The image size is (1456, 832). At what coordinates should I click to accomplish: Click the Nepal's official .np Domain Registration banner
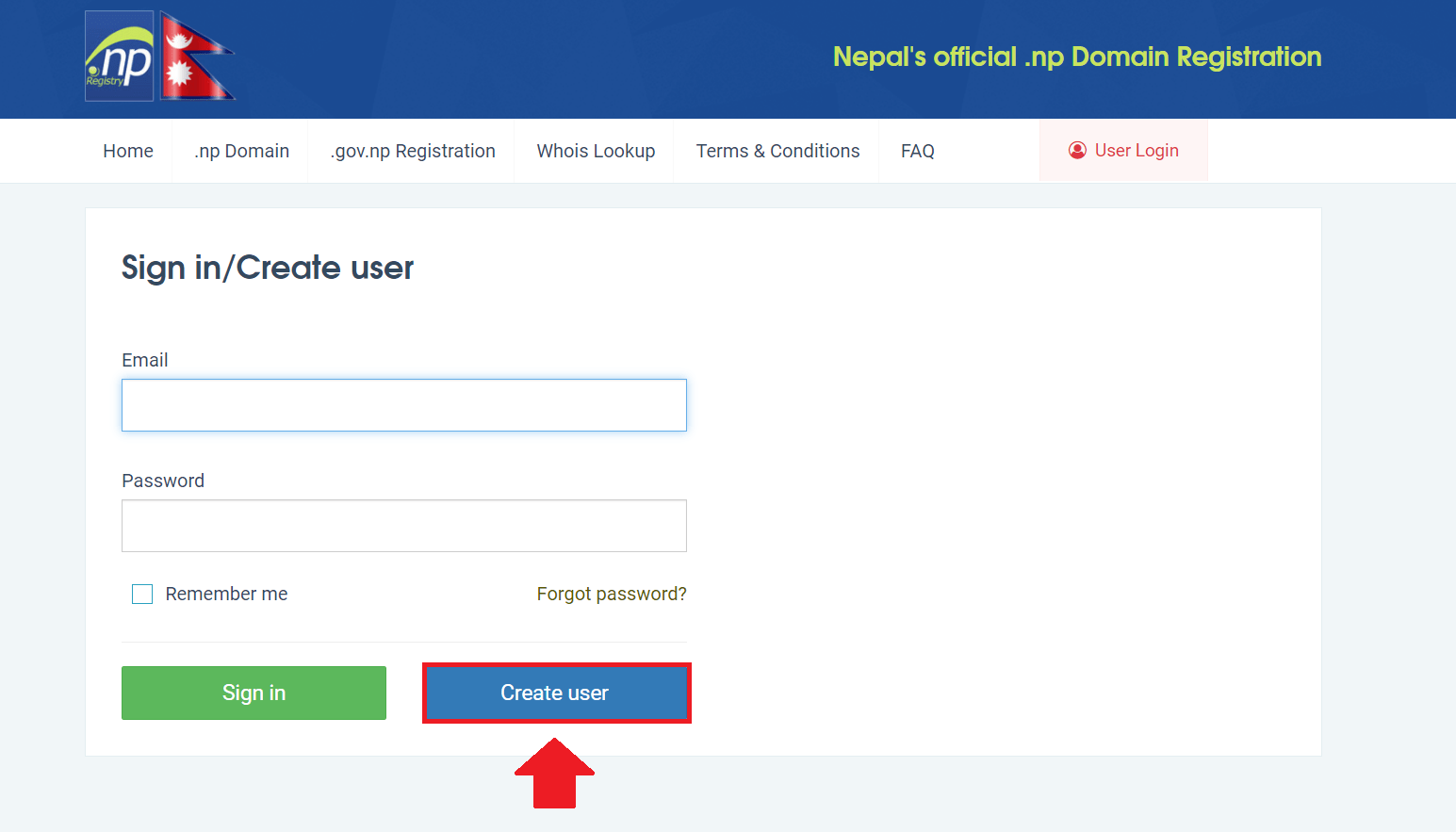pos(1076,57)
